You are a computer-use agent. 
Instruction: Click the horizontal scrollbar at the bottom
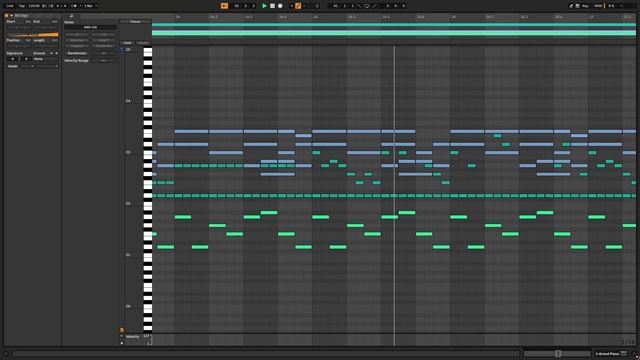tap(265, 354)
